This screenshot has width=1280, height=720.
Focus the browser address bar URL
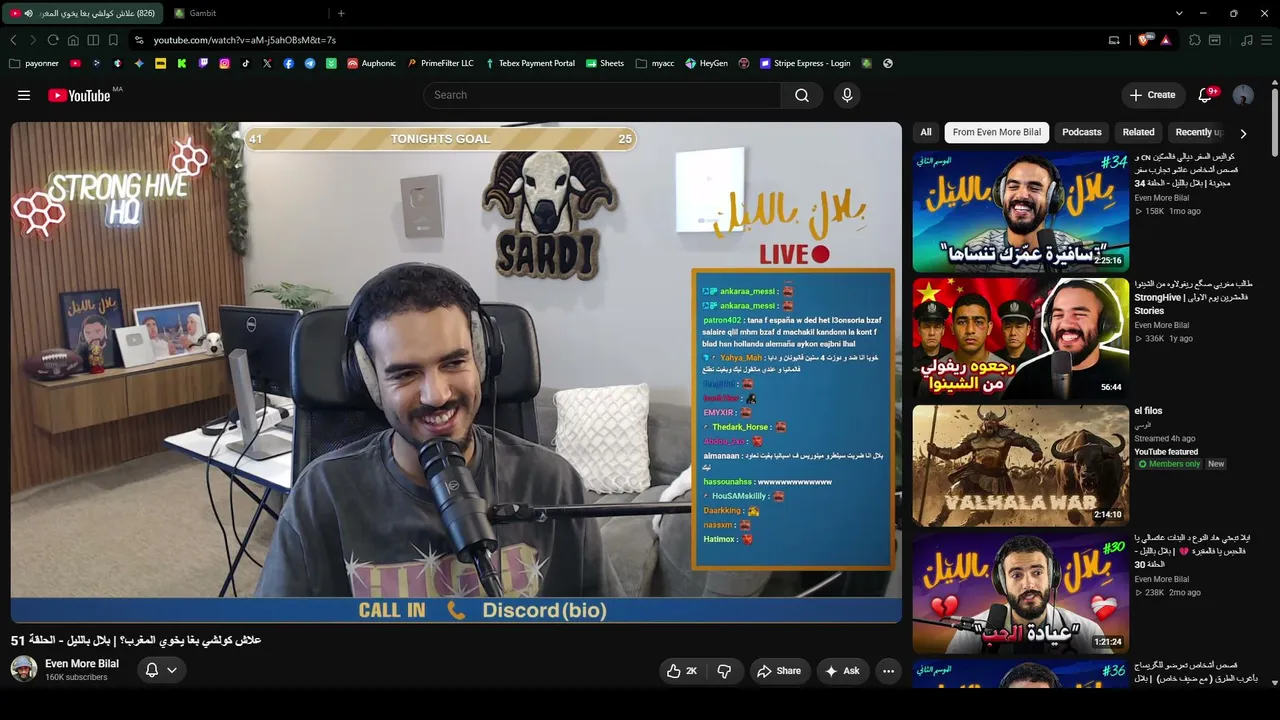click(245, 40)
